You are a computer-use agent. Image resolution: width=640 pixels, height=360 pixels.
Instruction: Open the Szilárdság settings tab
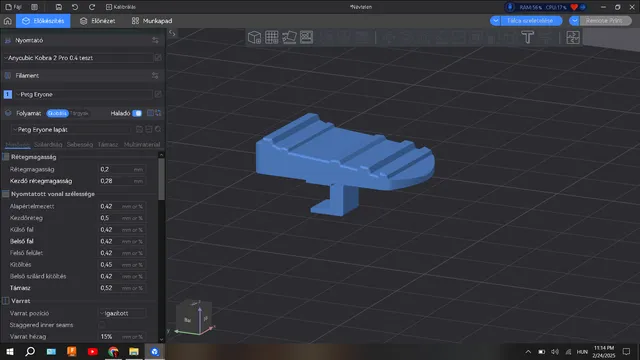click(48, 144)
